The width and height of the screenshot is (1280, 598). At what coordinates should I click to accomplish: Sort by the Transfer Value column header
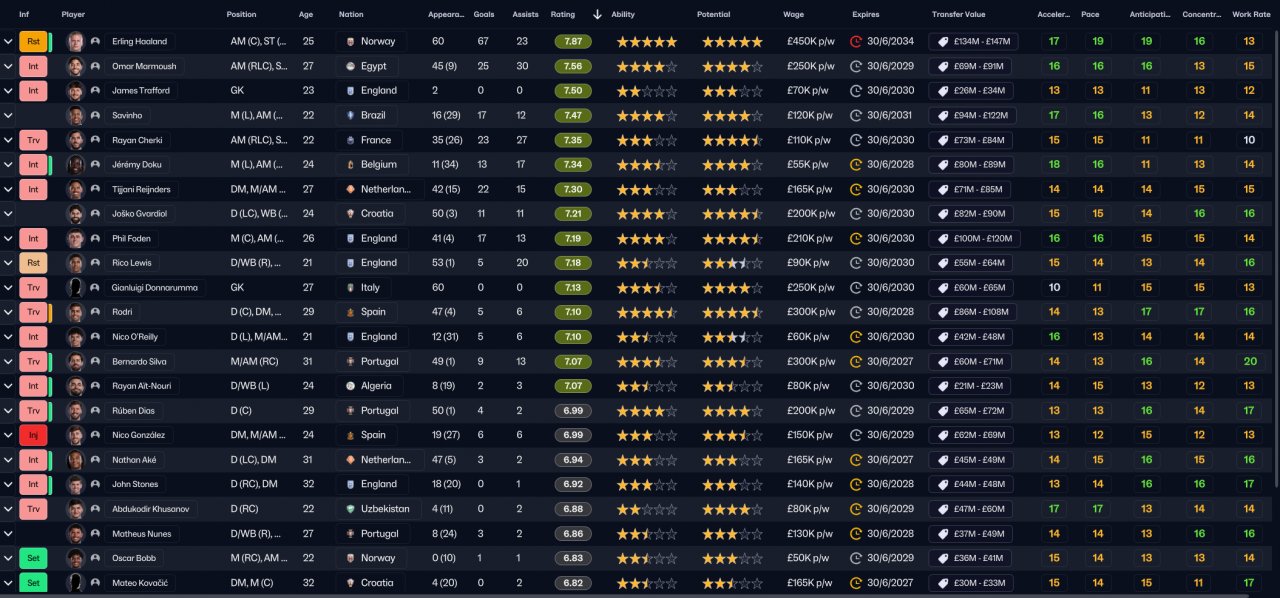click(x=959, y=15)
